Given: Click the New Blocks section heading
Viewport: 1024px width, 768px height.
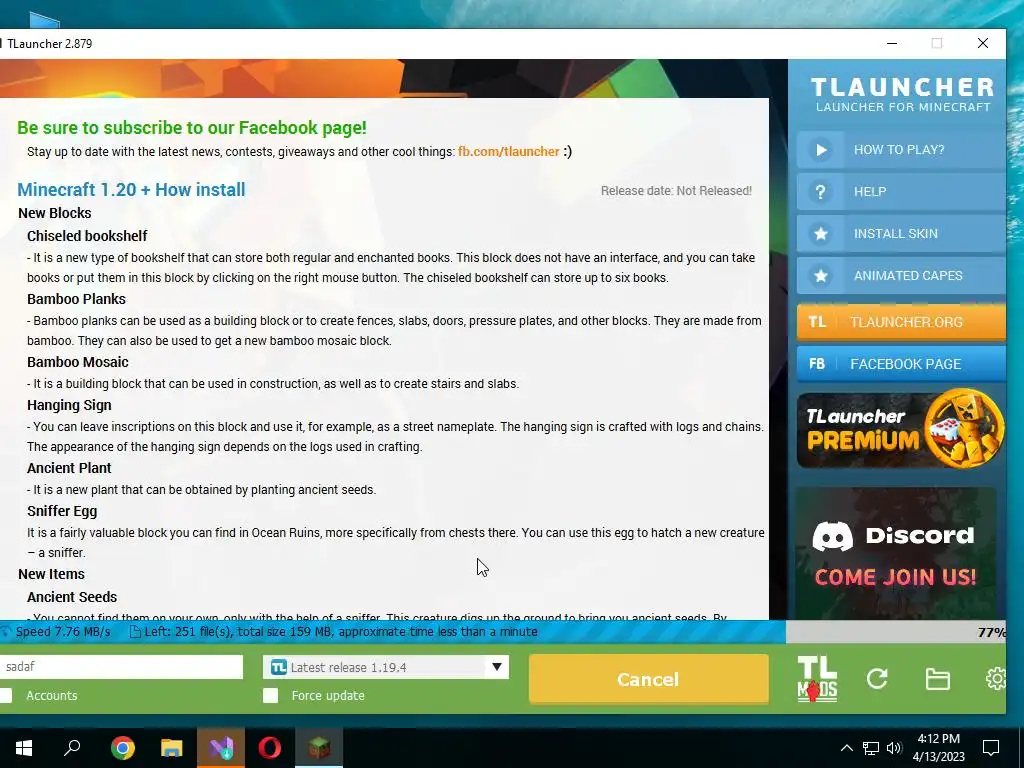Looking at the screenshot, I should [x=55, y=213].
